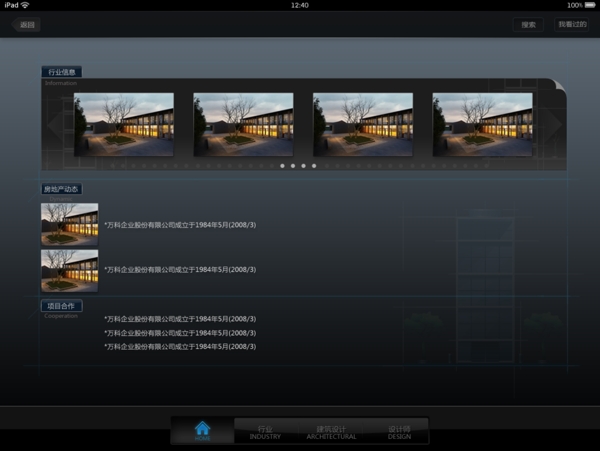Open second 万科企业 headline under 房地产动态

coord(180,270)
